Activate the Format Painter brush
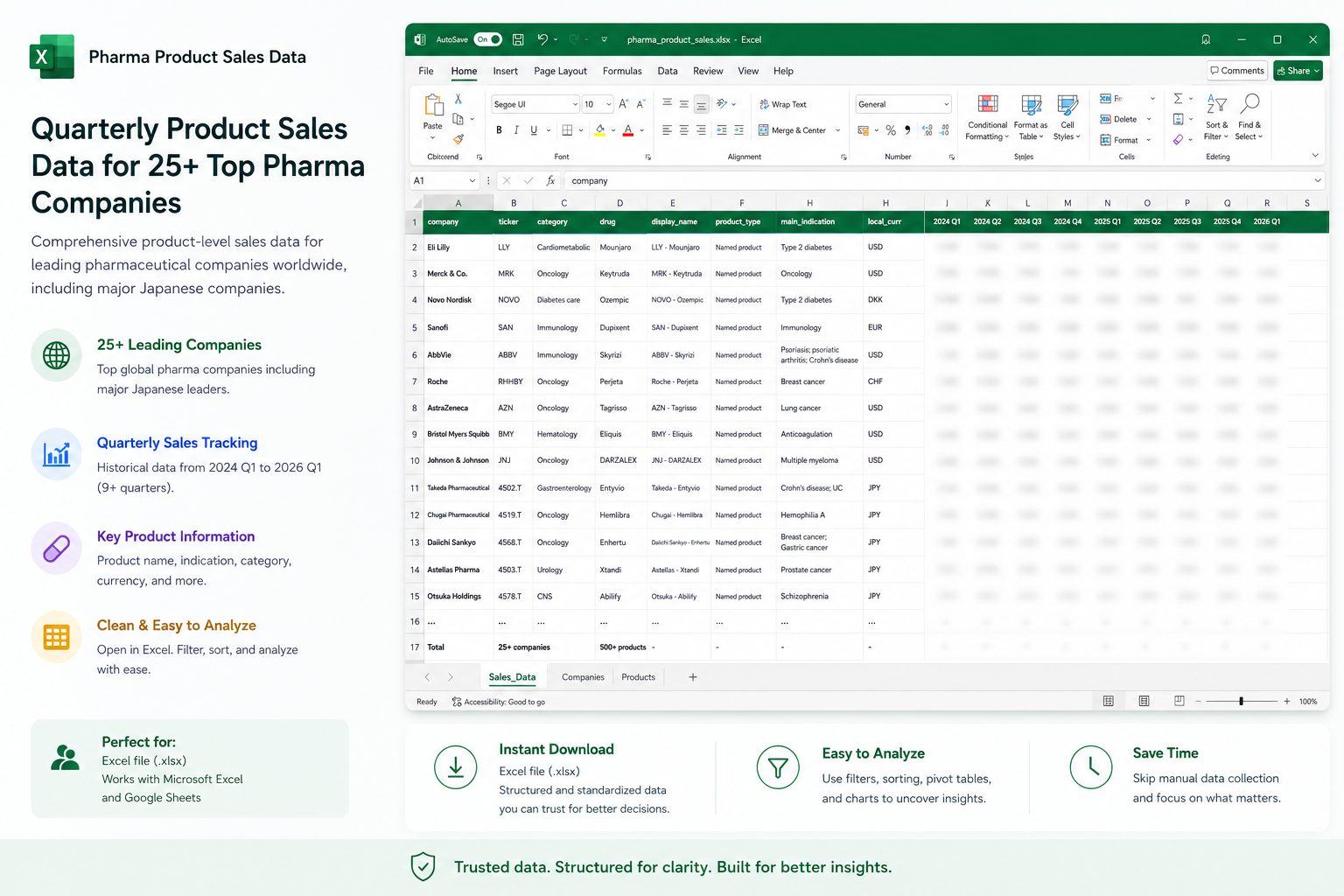 click(458, 139)
